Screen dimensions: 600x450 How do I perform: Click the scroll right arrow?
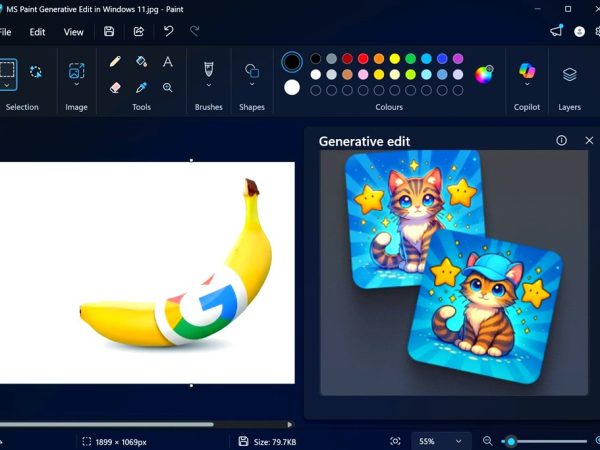(x=290, y=424)
